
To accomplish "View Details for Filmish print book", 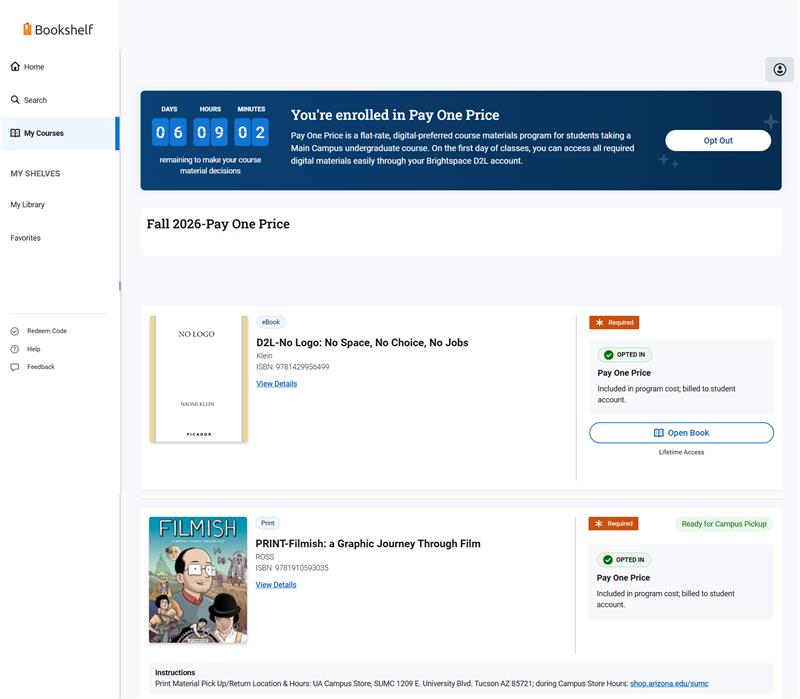I will [276, 585].
